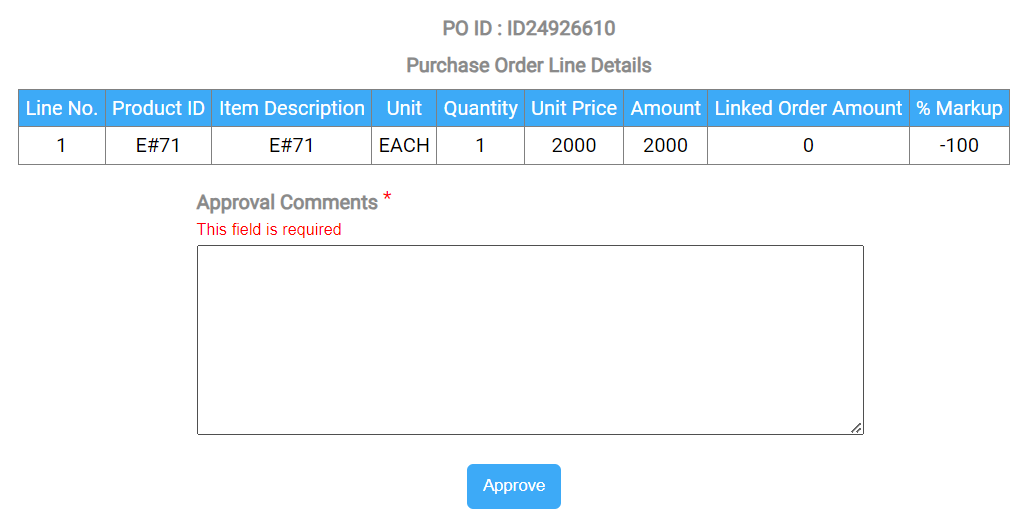Click the E#71 Product ID cell

(158, 146)
